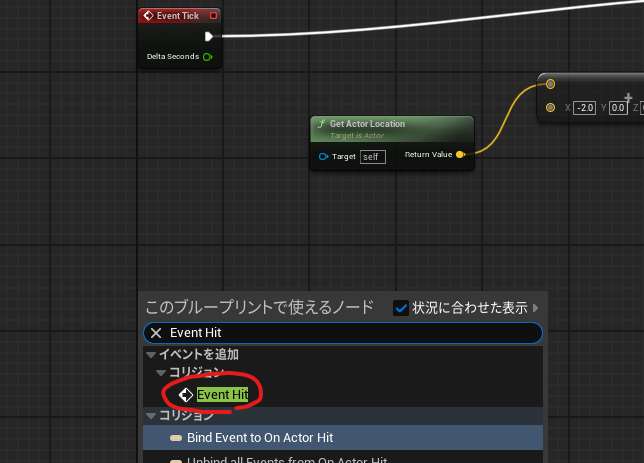644x463 pixels.
Task: Click the white execution output pin of Event Tick
Action: (209, 37)
